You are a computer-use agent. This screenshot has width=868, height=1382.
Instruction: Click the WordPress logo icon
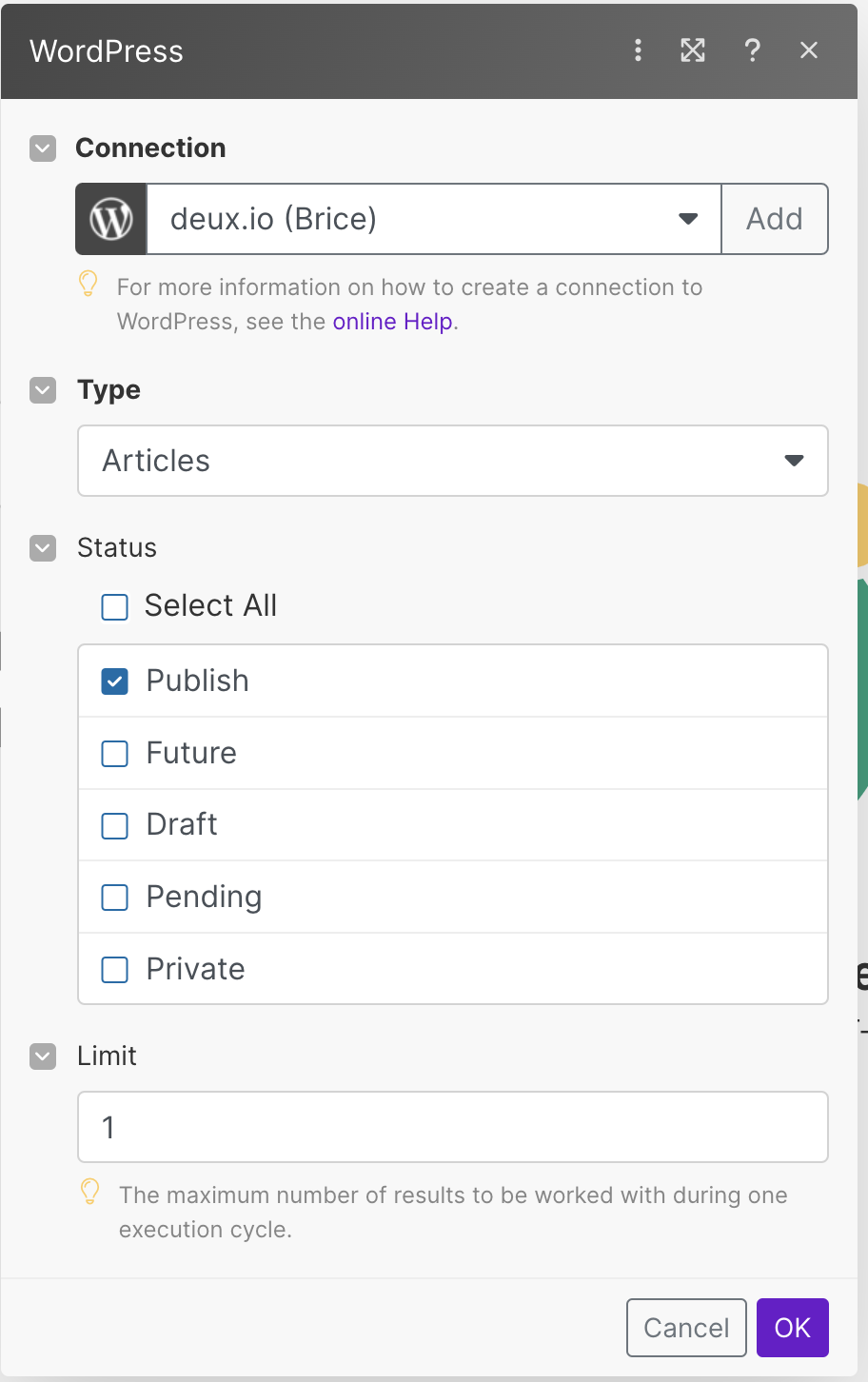tap(111, 219)
